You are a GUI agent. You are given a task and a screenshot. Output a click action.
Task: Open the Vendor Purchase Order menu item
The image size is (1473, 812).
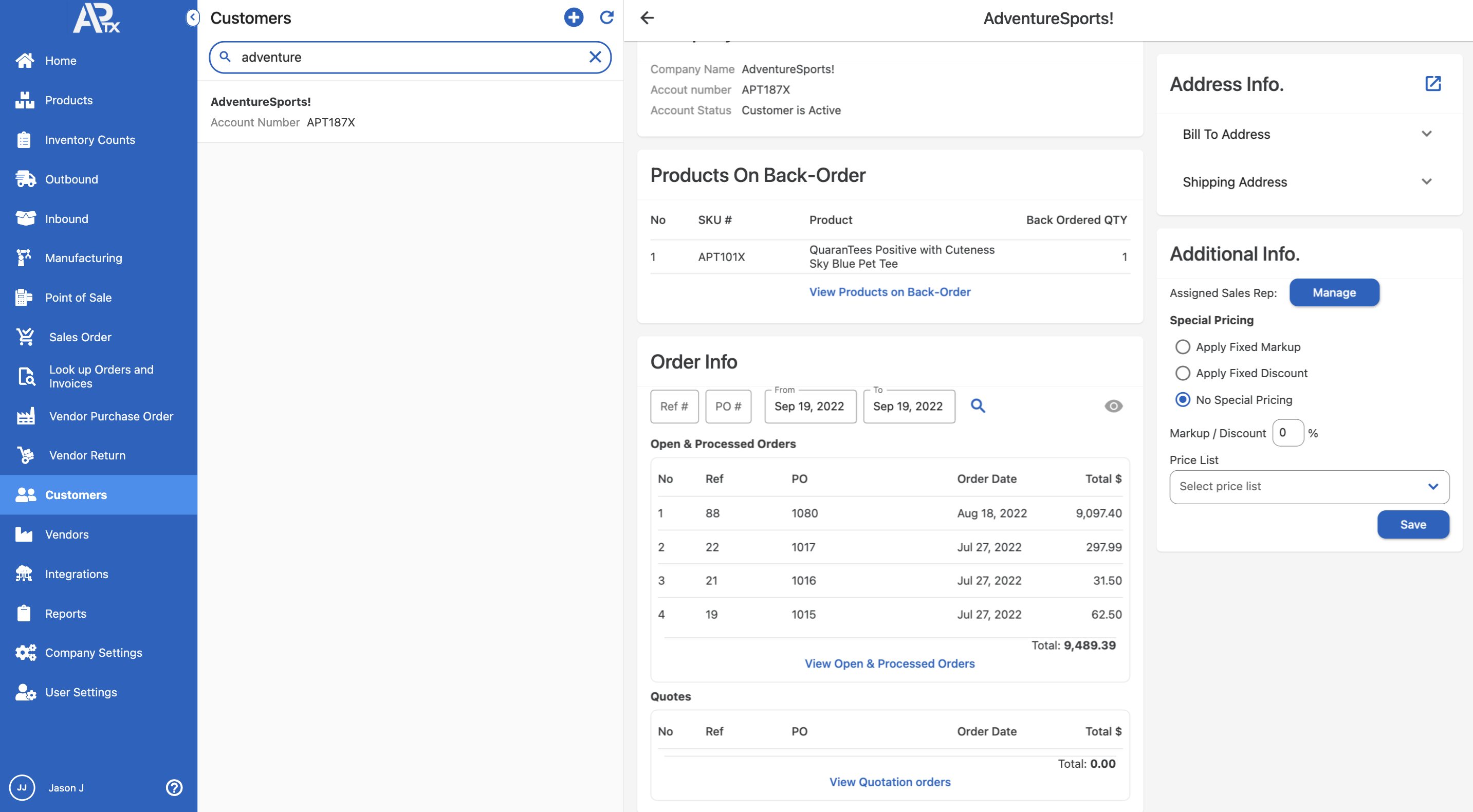click(x=111, y=416)
